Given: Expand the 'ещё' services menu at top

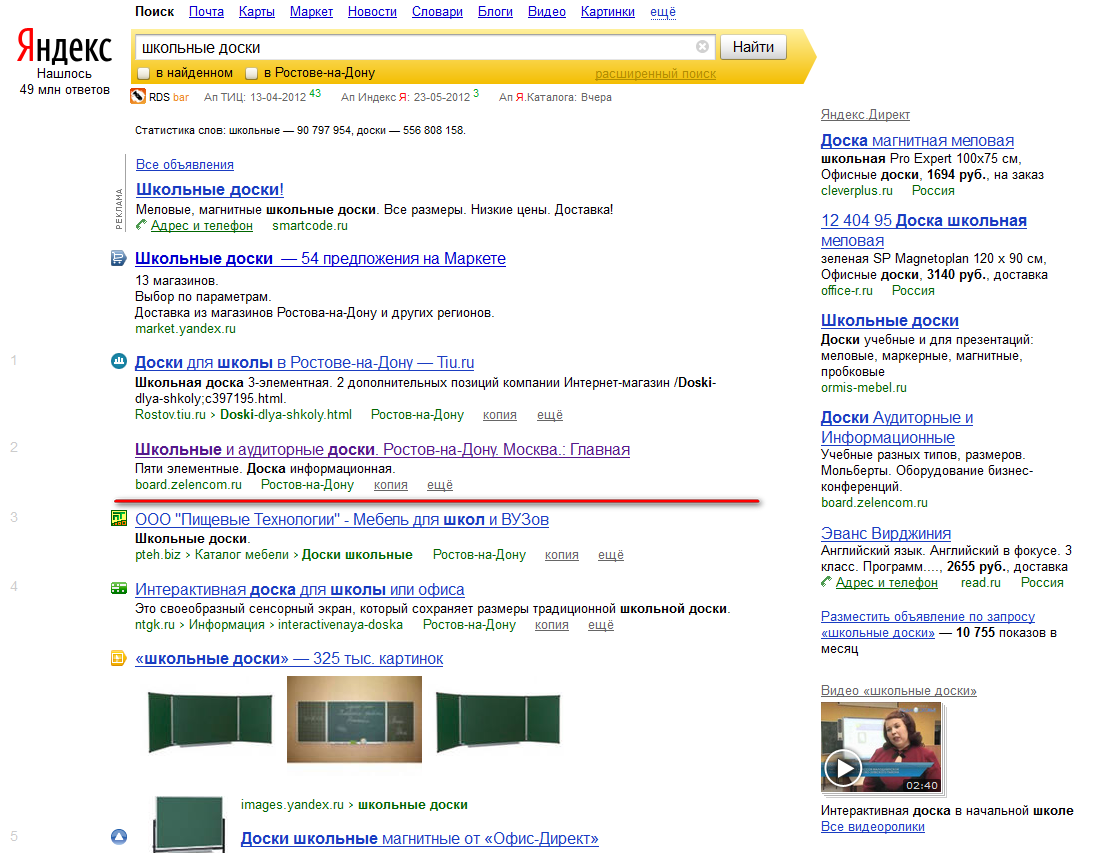Looking at the screenshot, I should 663,11.
